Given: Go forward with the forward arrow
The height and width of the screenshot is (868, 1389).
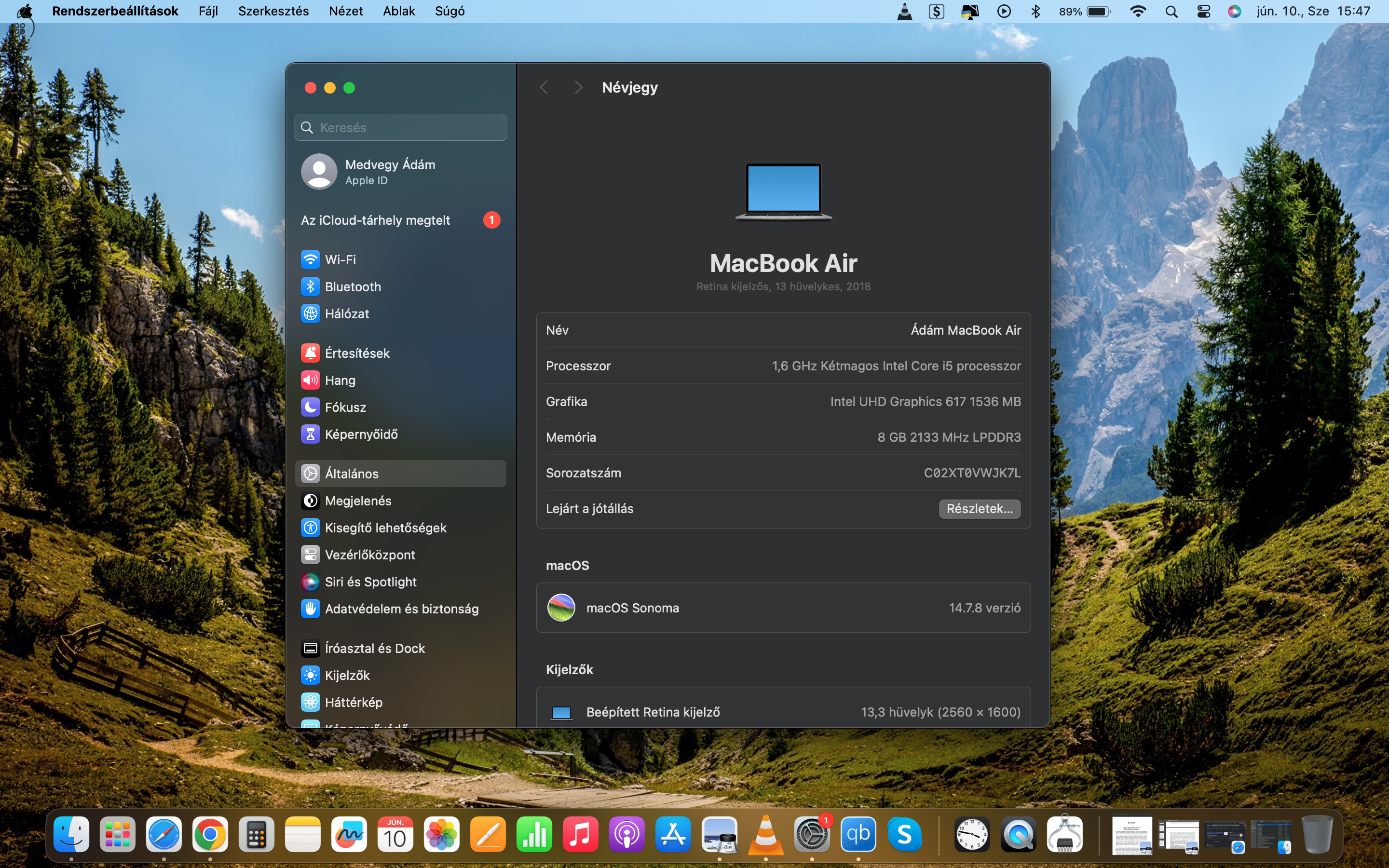Looking at the screenshot, I should (578, 87).
